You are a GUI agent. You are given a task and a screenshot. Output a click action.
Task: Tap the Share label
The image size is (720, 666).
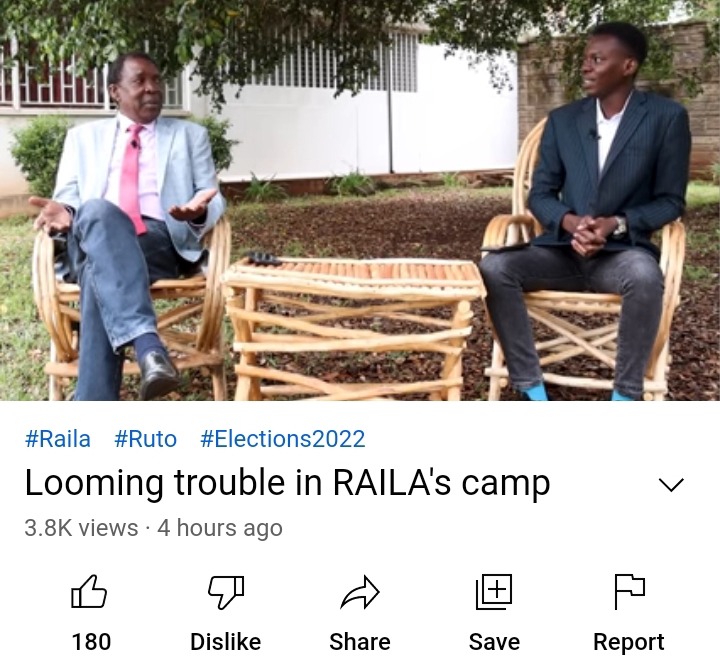360,642
